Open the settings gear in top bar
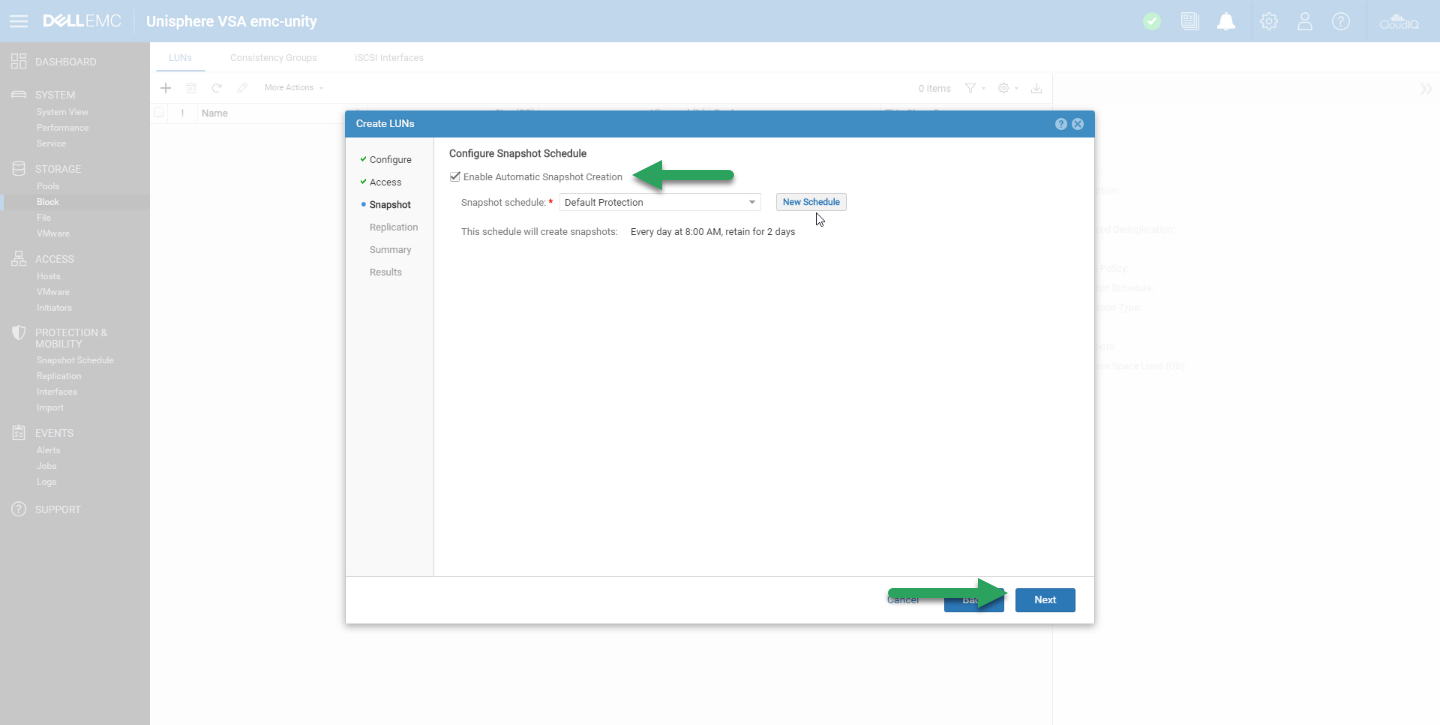The image size is (1440, 725). 1269,21
